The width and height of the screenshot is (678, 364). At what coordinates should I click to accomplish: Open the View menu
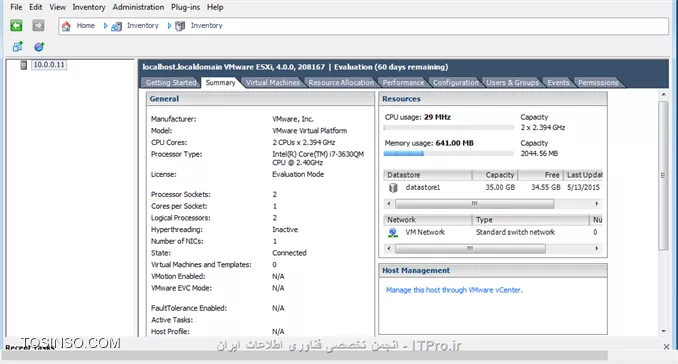click(57, 7)
